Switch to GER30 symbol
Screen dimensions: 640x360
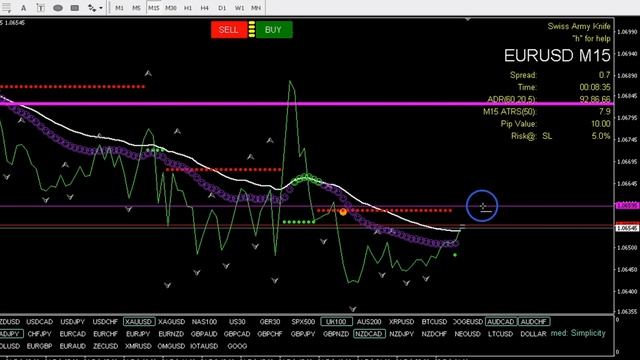point(270,322)
